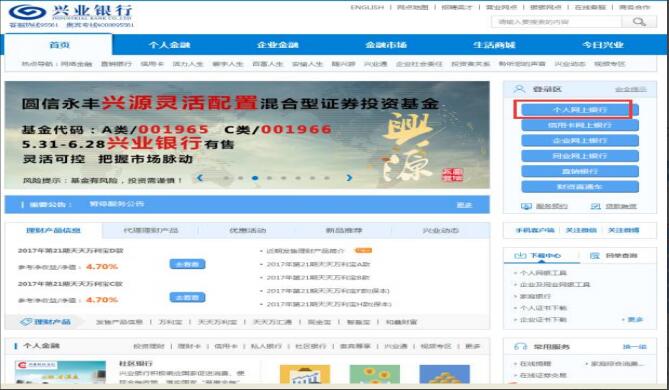Open the 金融市场 navigation menu
The height and width of the screenshot is (390, 669).
pyautogui.click(x=386, y=45)
